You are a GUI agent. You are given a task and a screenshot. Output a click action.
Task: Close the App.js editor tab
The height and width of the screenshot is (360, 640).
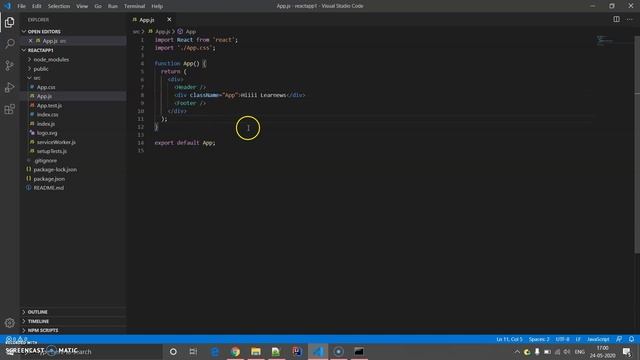(x=169, y=19)
